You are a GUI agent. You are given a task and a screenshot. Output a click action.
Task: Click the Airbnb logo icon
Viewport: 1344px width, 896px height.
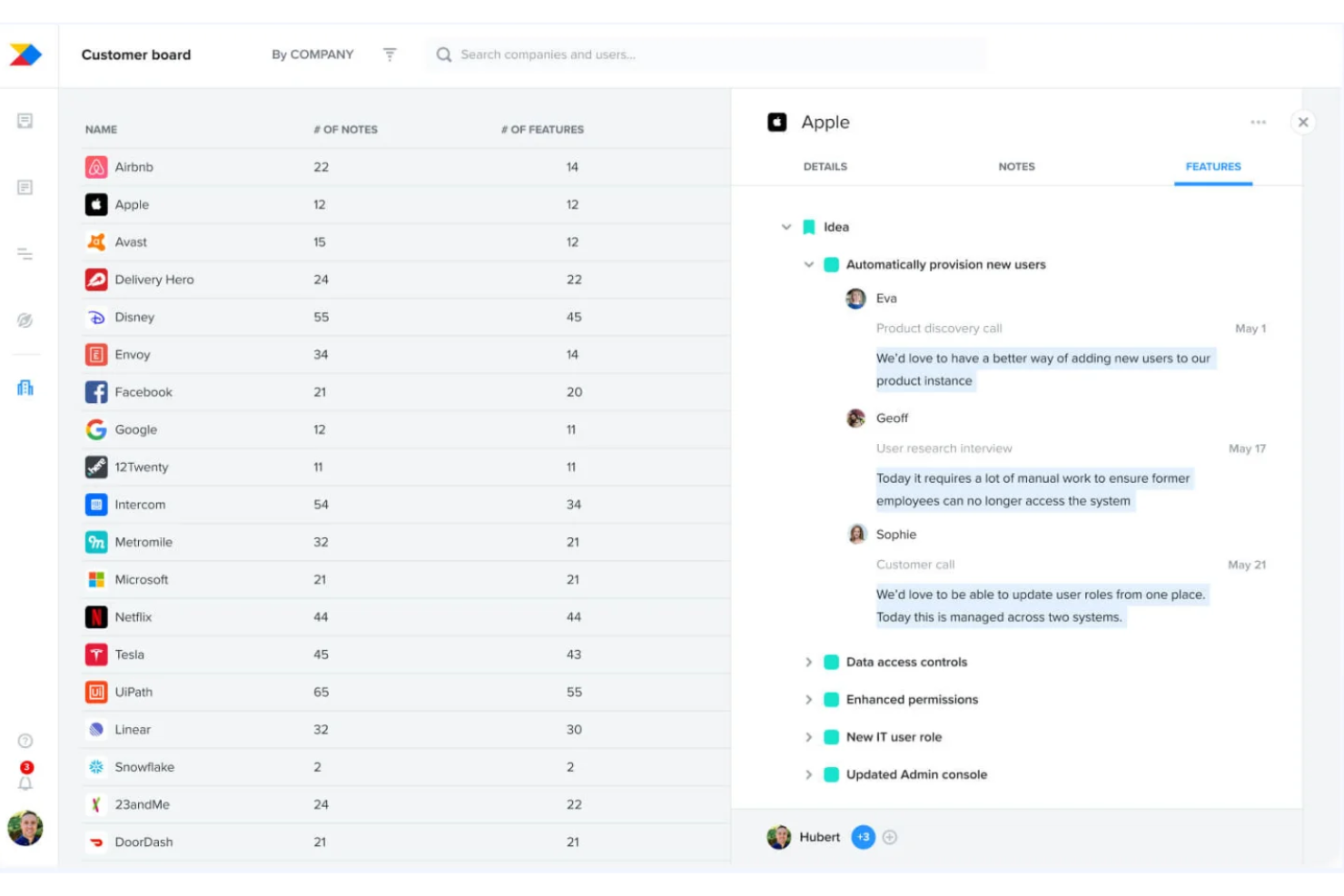point(96,167)
